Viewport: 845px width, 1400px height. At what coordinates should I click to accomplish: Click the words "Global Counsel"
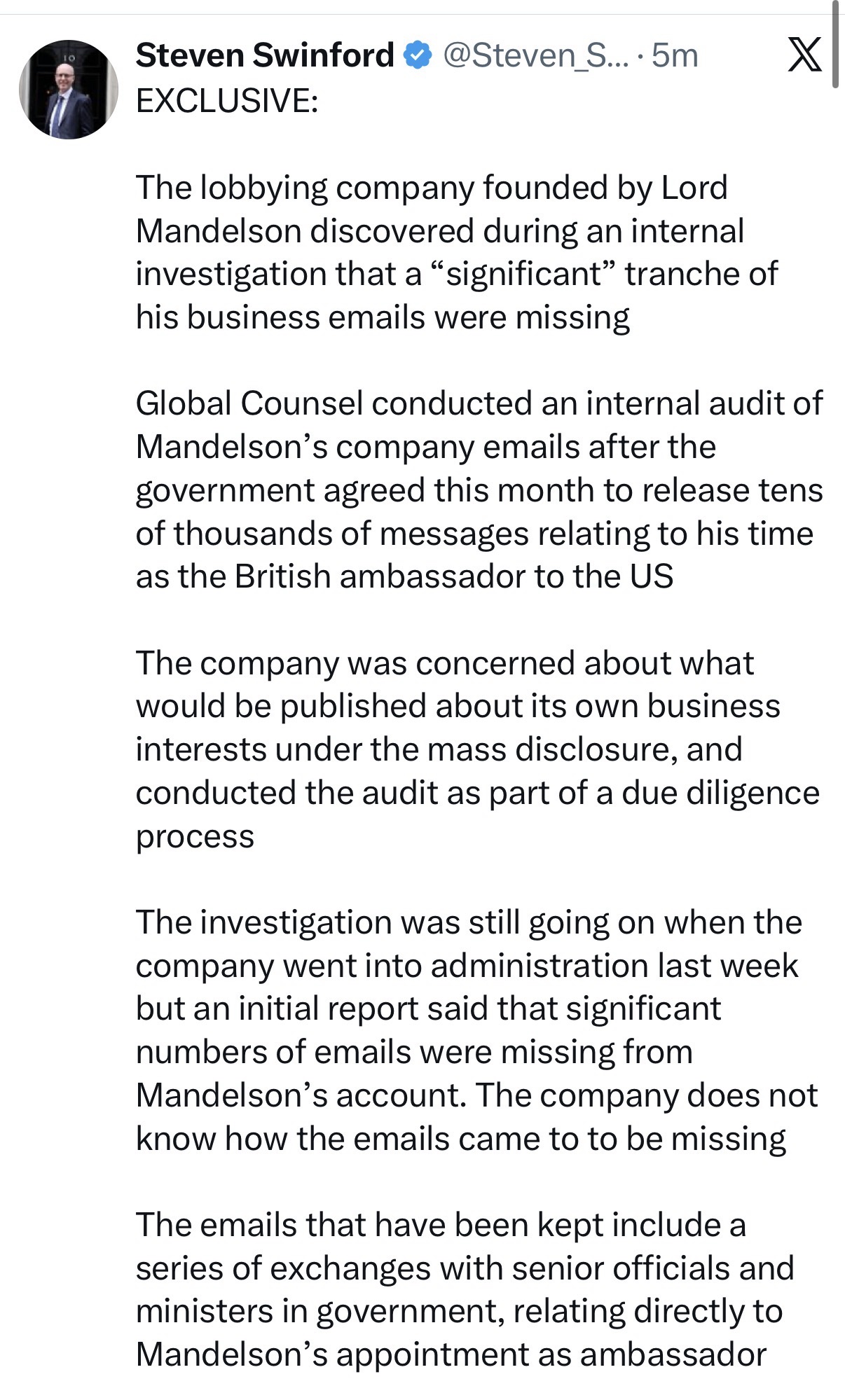point(249,403)
